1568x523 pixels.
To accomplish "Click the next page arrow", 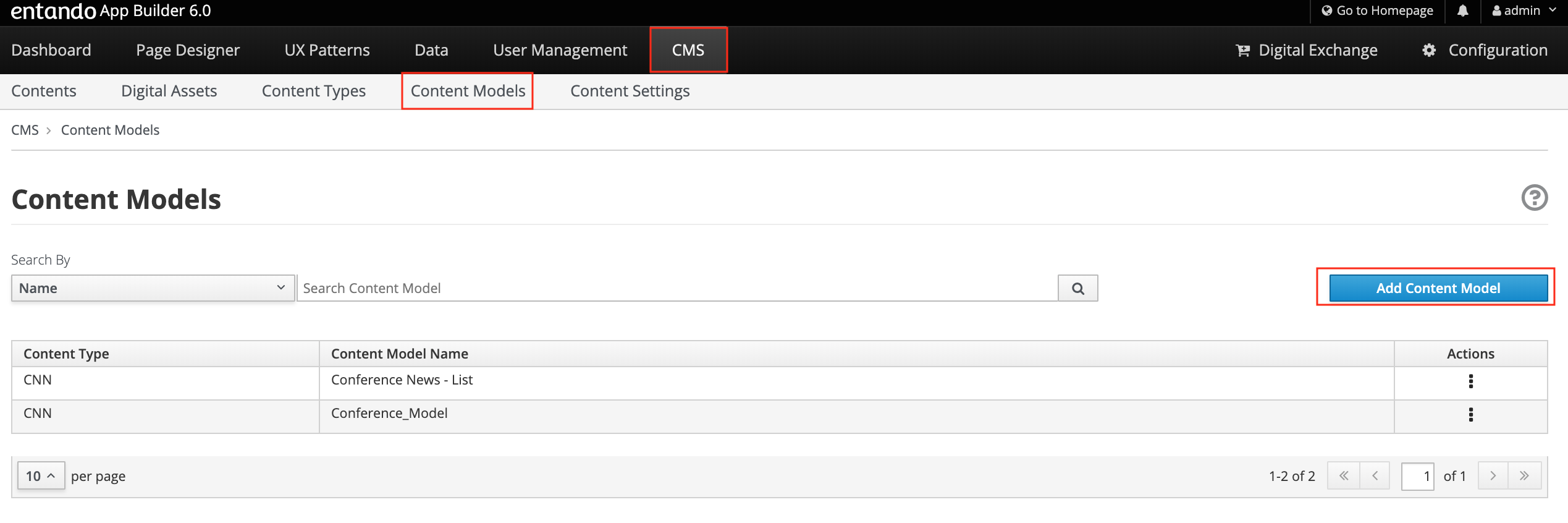I will tap(1493, 476).
